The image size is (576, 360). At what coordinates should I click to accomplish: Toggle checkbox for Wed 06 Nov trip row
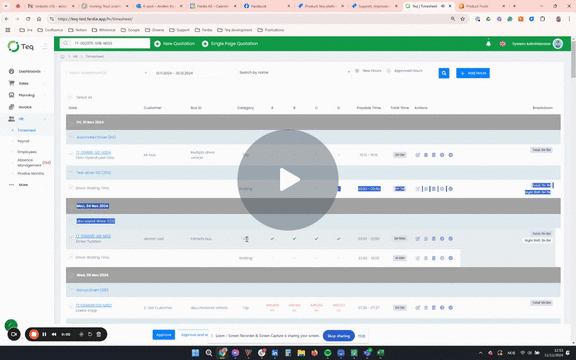[x=71, y=306]
